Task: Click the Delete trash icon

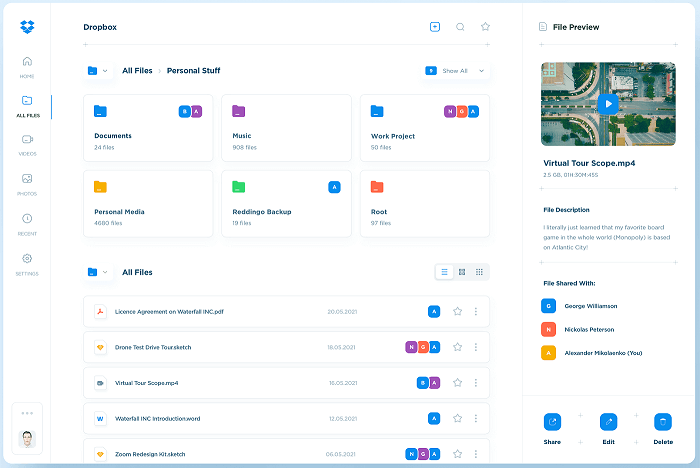Action: (662, 422)
